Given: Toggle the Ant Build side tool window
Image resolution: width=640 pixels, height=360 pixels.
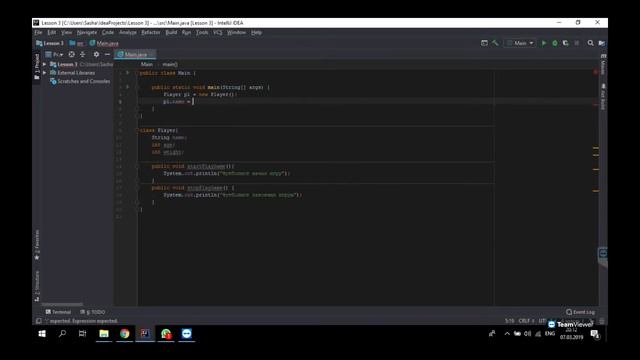Looking at the screenshot, I should (603, 97).
